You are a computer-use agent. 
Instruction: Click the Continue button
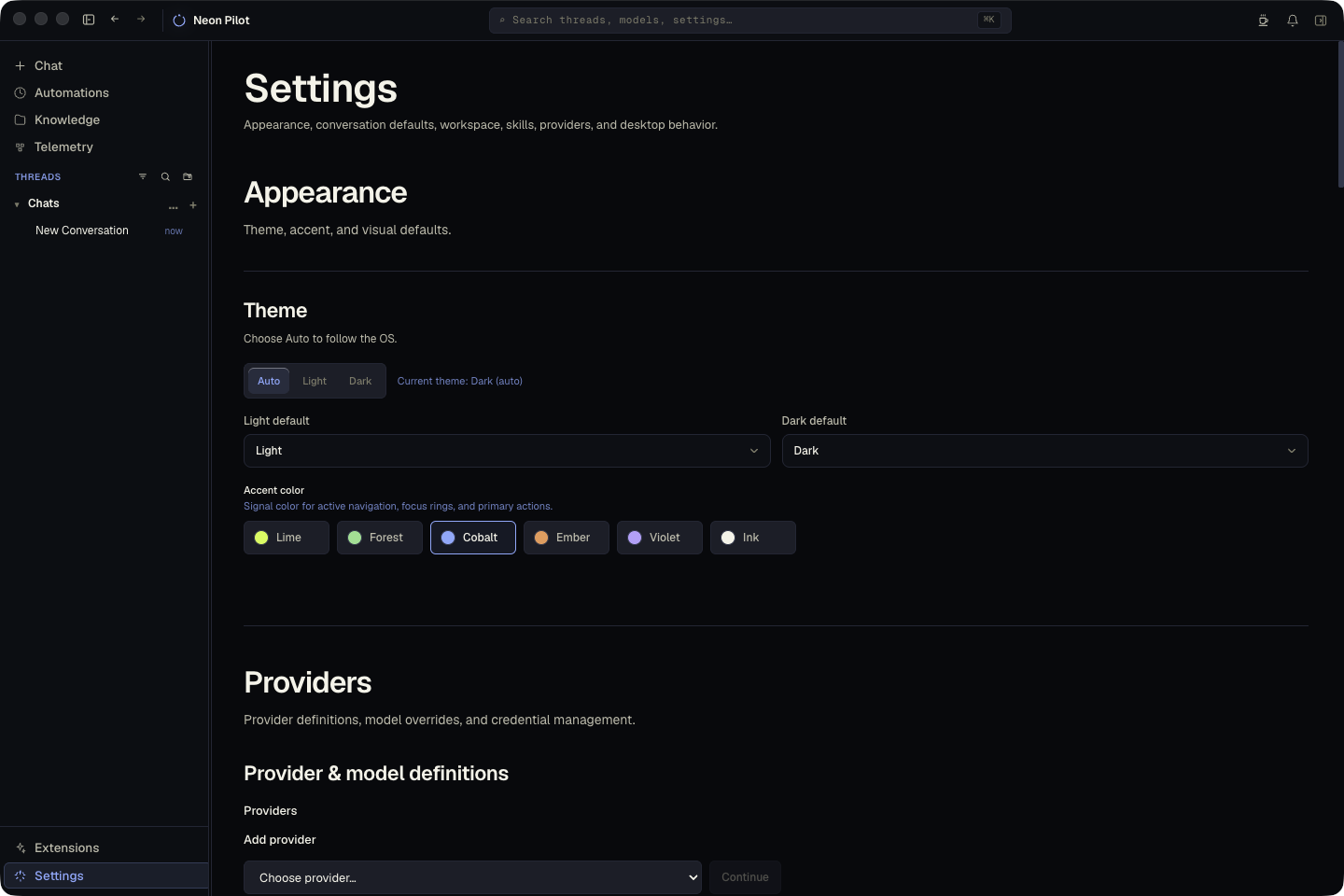[745, 877]
